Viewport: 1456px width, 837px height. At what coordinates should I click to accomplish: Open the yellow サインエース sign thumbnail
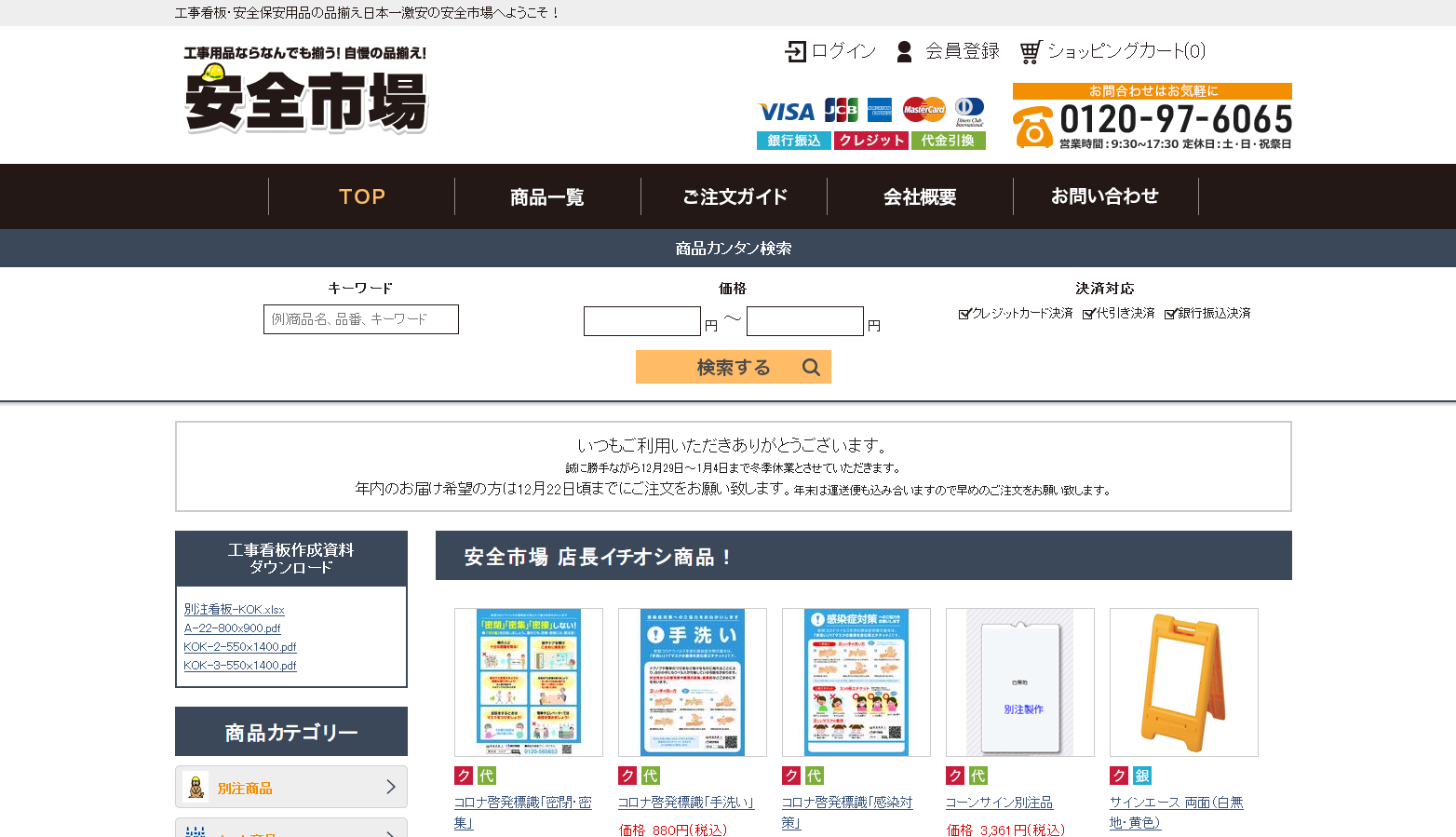tap(1183, 682)
